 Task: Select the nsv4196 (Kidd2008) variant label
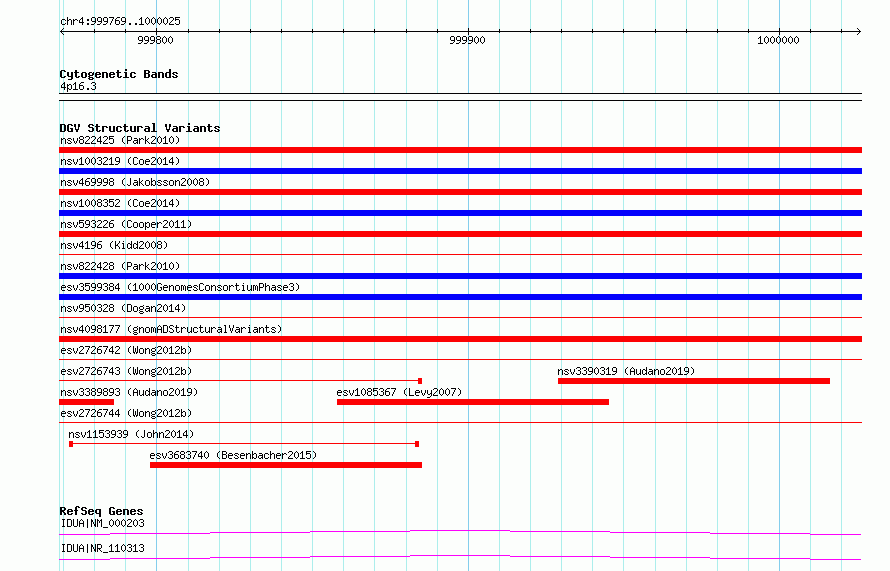click(114, 245)
